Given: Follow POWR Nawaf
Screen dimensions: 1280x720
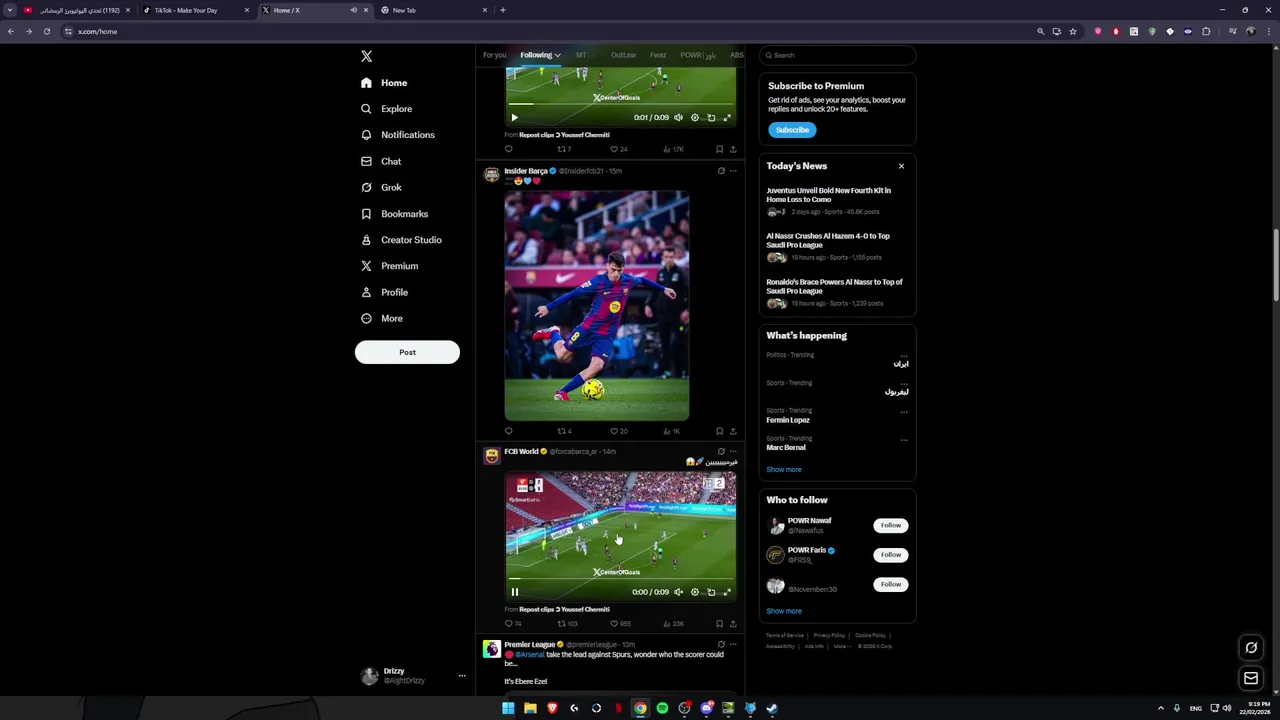Looking at the screenshot, I should [890, 525].
